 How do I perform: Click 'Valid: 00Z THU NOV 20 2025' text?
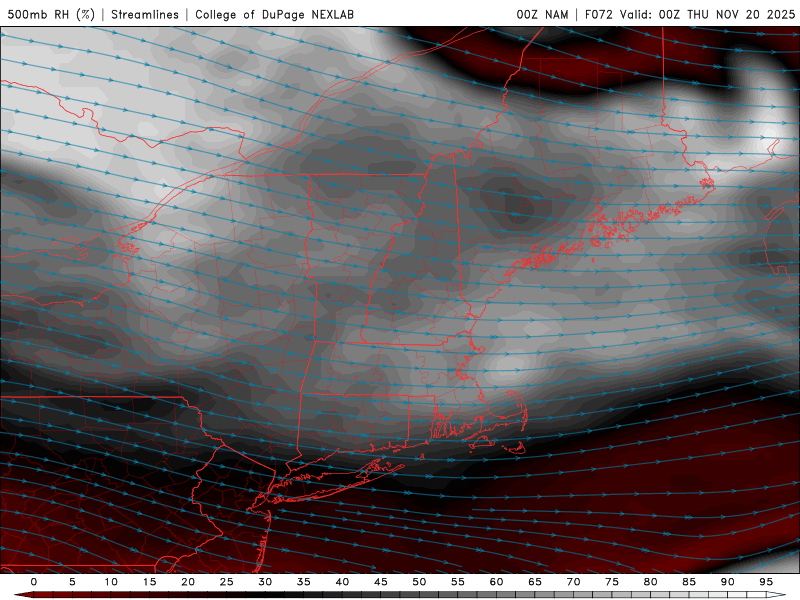[707, 14]
